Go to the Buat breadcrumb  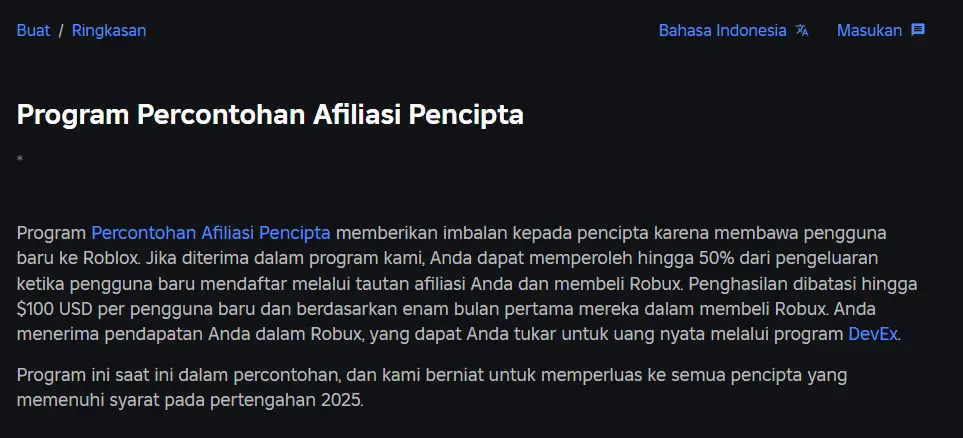(33, 30)
